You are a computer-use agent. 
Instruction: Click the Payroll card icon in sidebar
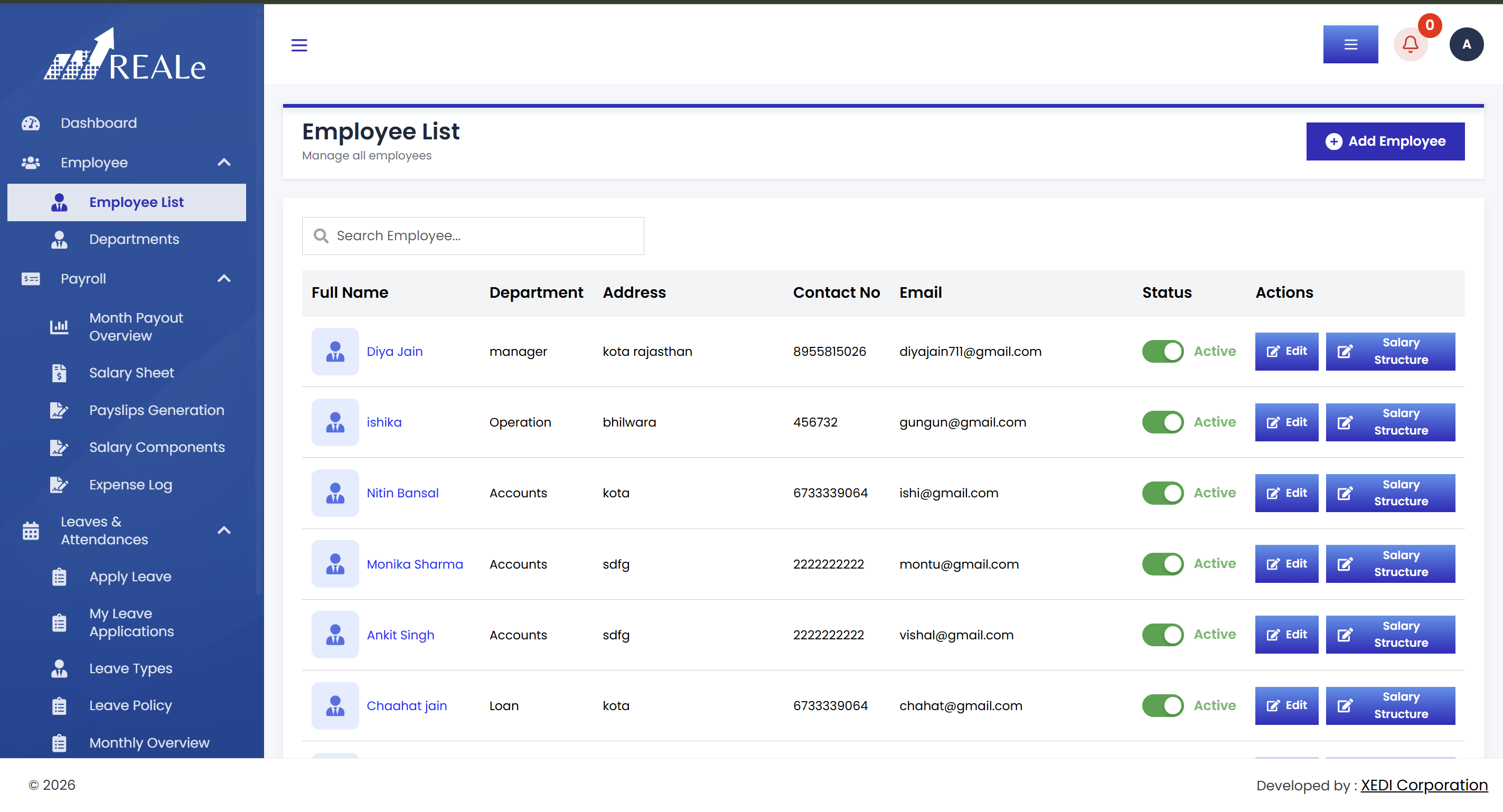[30, 279]
